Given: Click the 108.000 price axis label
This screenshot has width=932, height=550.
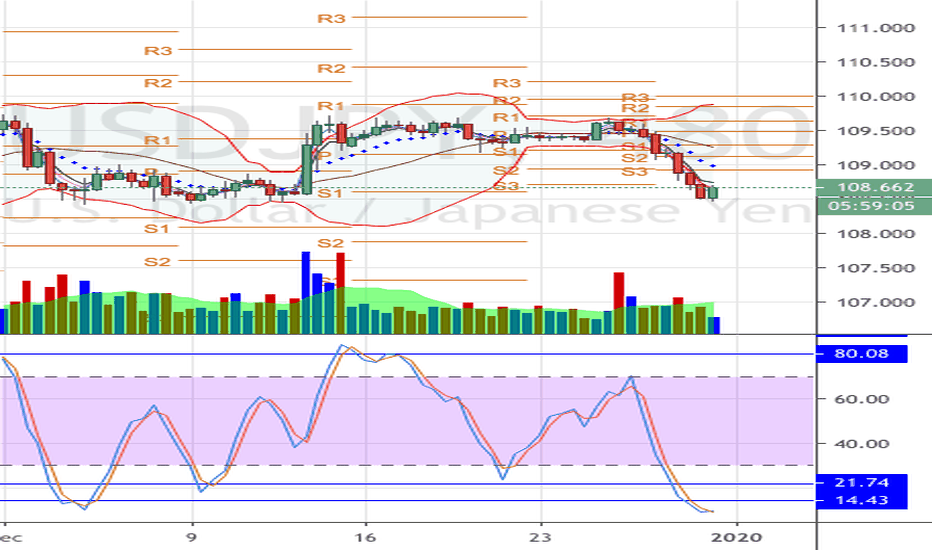Looking at the screenshot, I should tap(876, 234).
